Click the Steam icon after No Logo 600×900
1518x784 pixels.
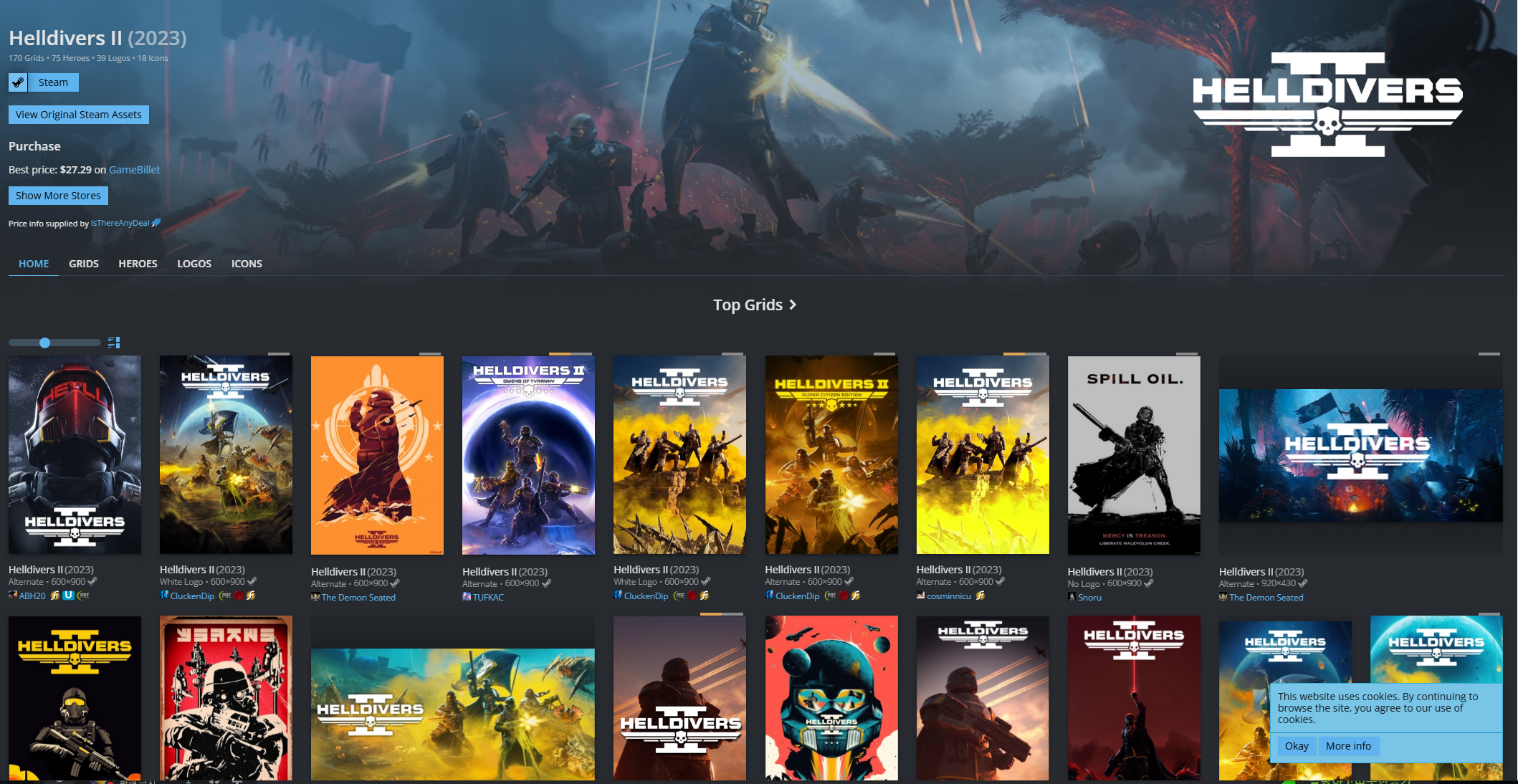(1148, 583)
